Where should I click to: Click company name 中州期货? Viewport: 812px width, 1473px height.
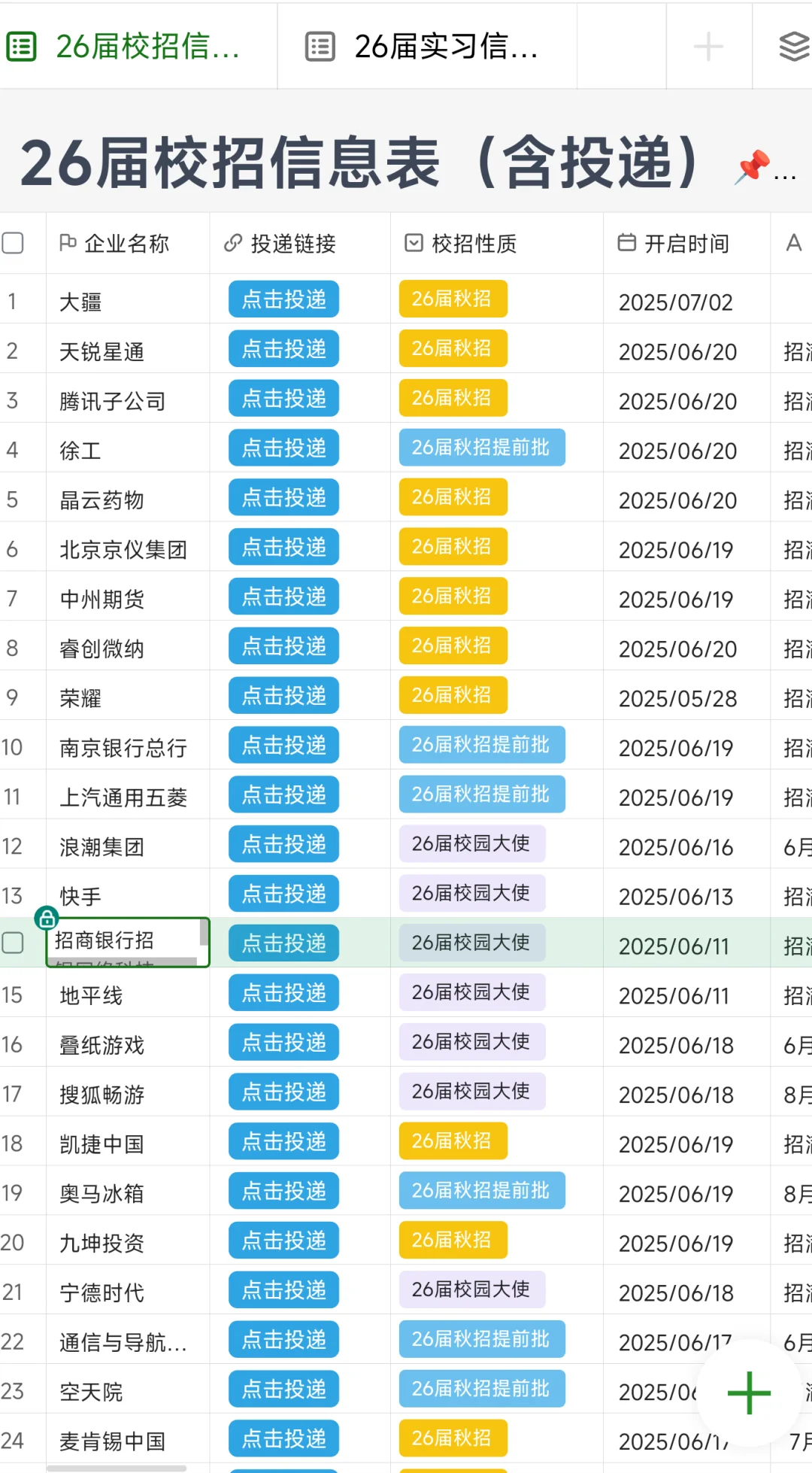pos(101,600)
